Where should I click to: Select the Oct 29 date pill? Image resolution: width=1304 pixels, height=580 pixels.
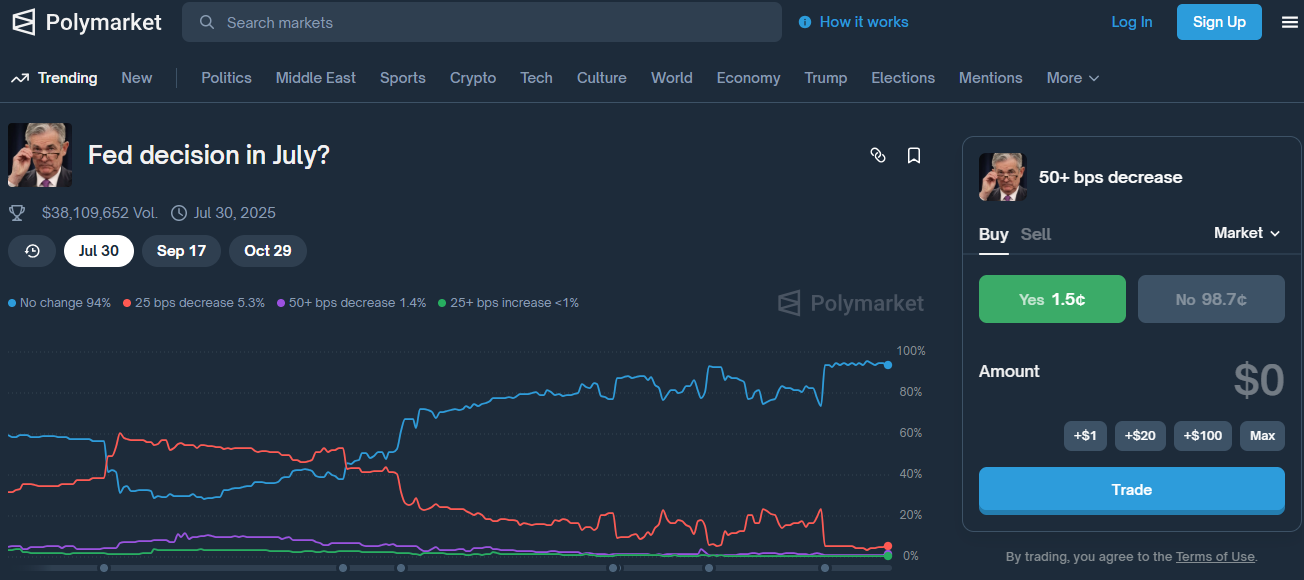tap(268, 251)
